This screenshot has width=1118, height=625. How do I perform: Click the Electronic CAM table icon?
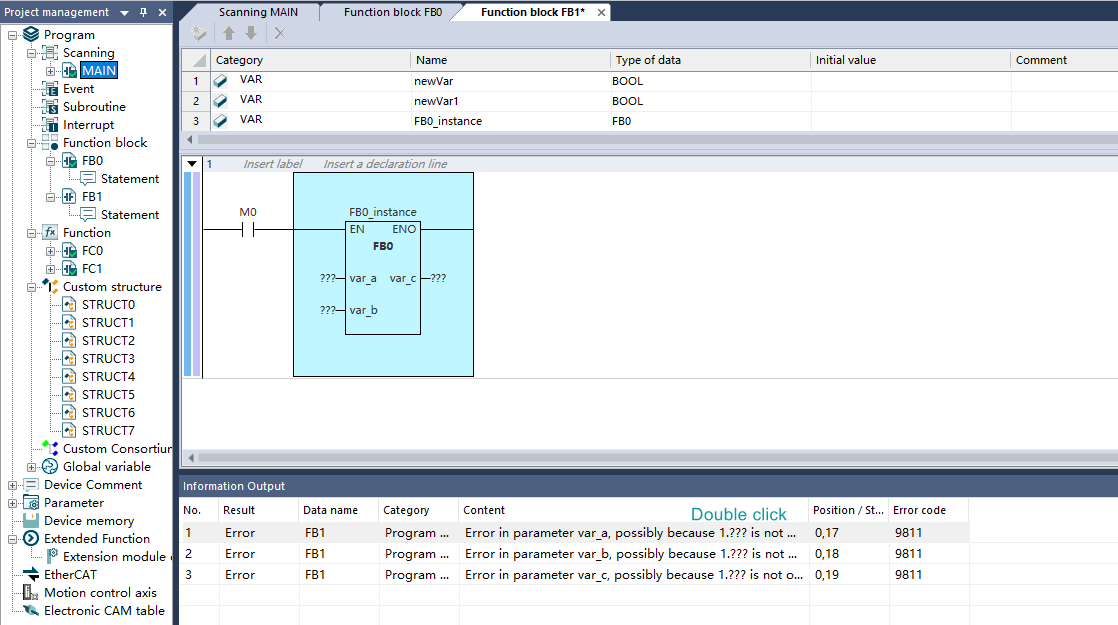[30, 611]
